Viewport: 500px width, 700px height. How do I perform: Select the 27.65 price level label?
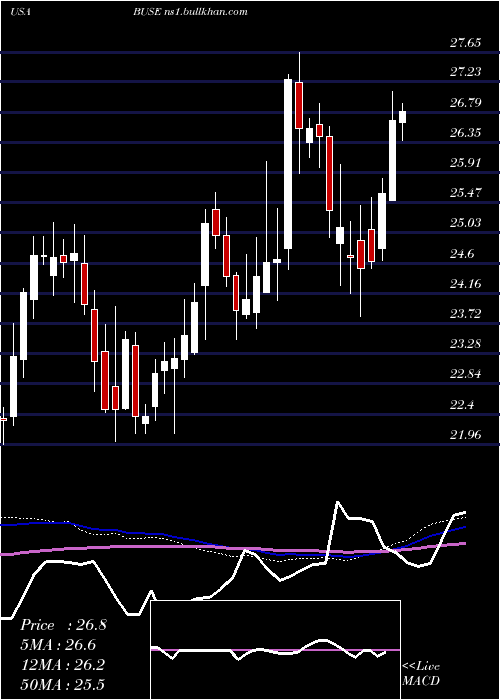click(466, 43)
